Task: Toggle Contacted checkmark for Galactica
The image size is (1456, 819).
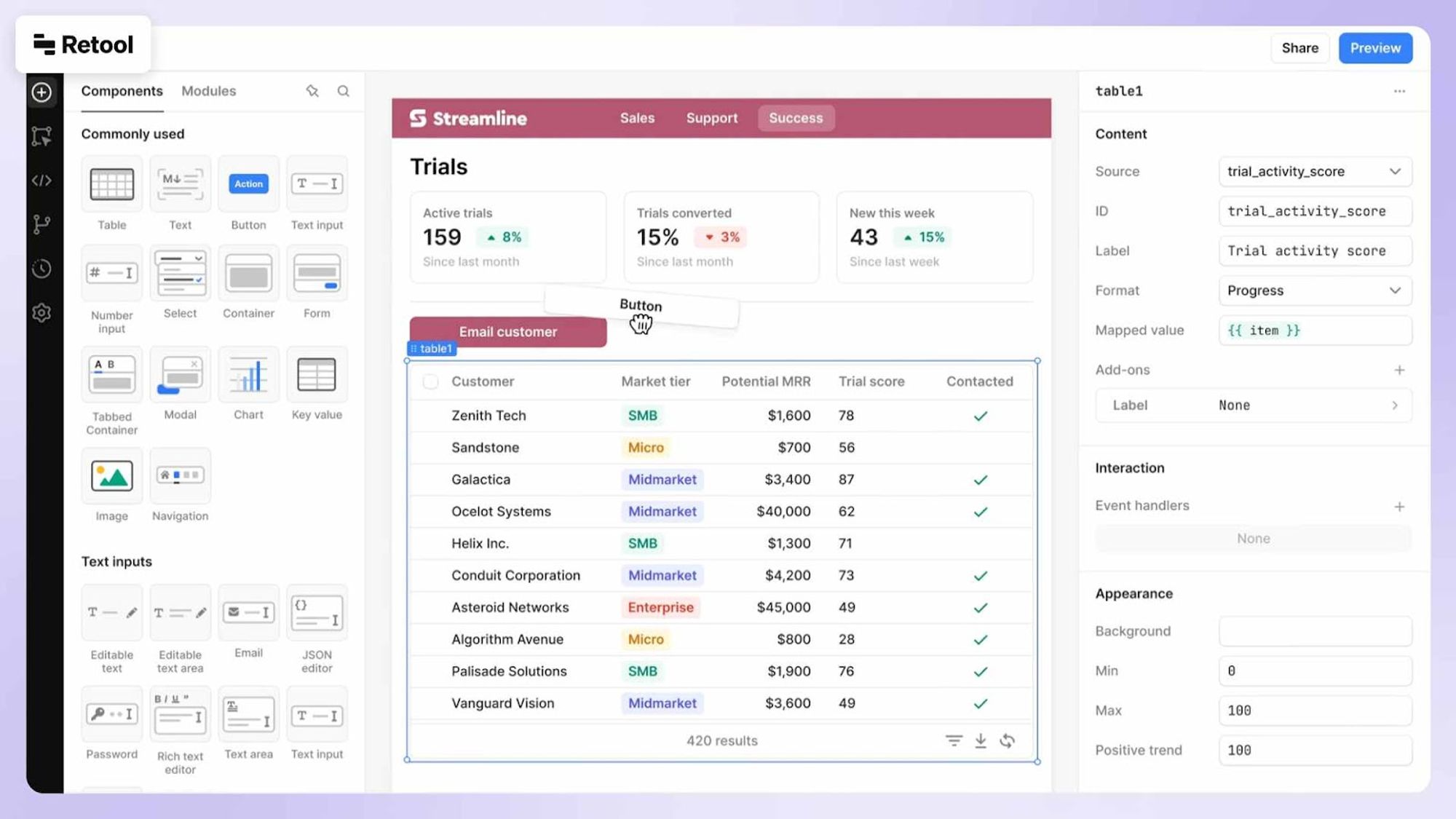Action: click(981, 479)
